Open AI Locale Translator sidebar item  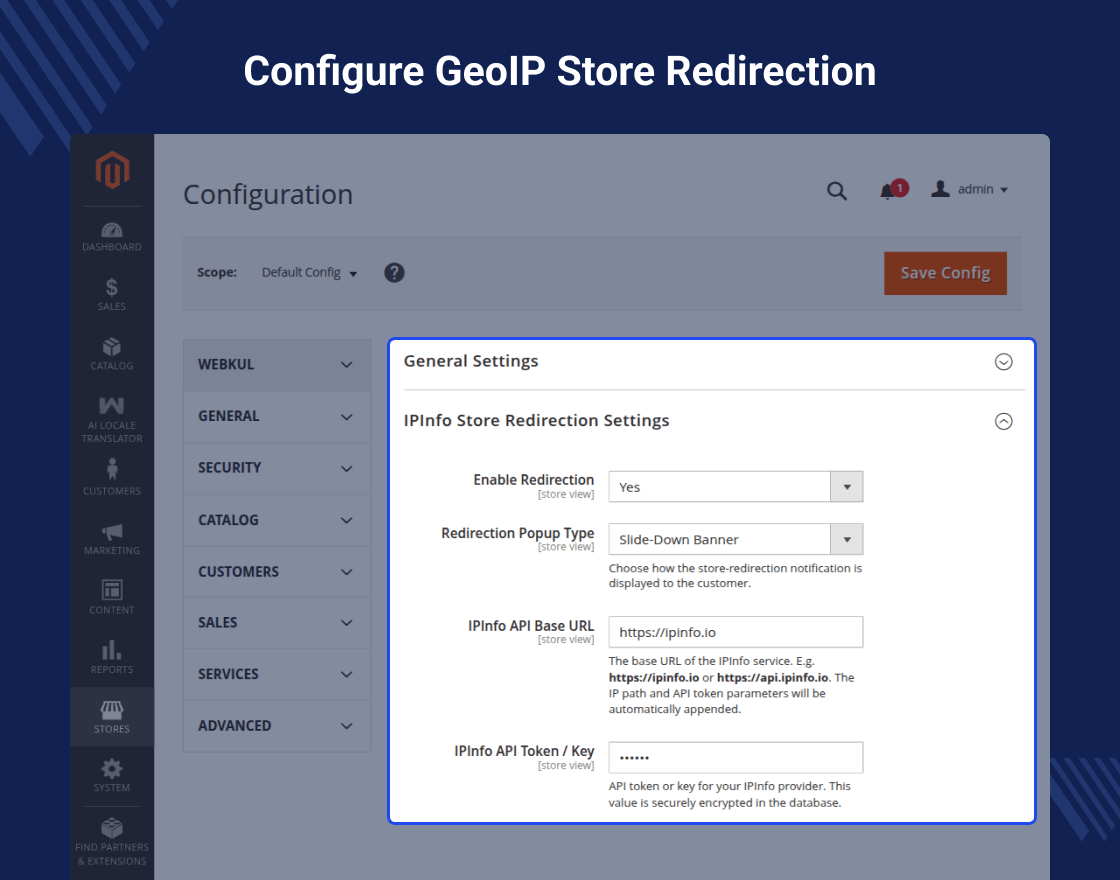(x=111, y=420)
